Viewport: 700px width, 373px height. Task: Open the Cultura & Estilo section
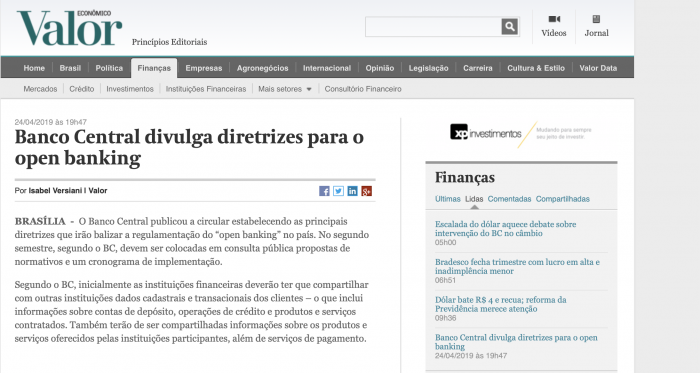[536, 68]
